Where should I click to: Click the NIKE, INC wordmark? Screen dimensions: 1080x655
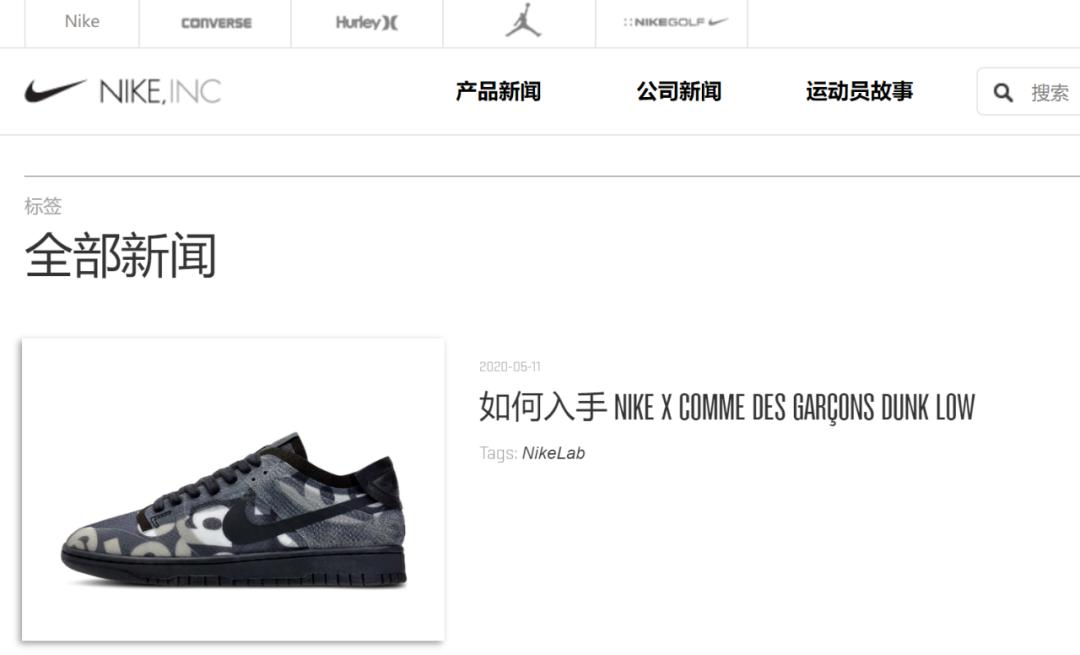[160, 91]
